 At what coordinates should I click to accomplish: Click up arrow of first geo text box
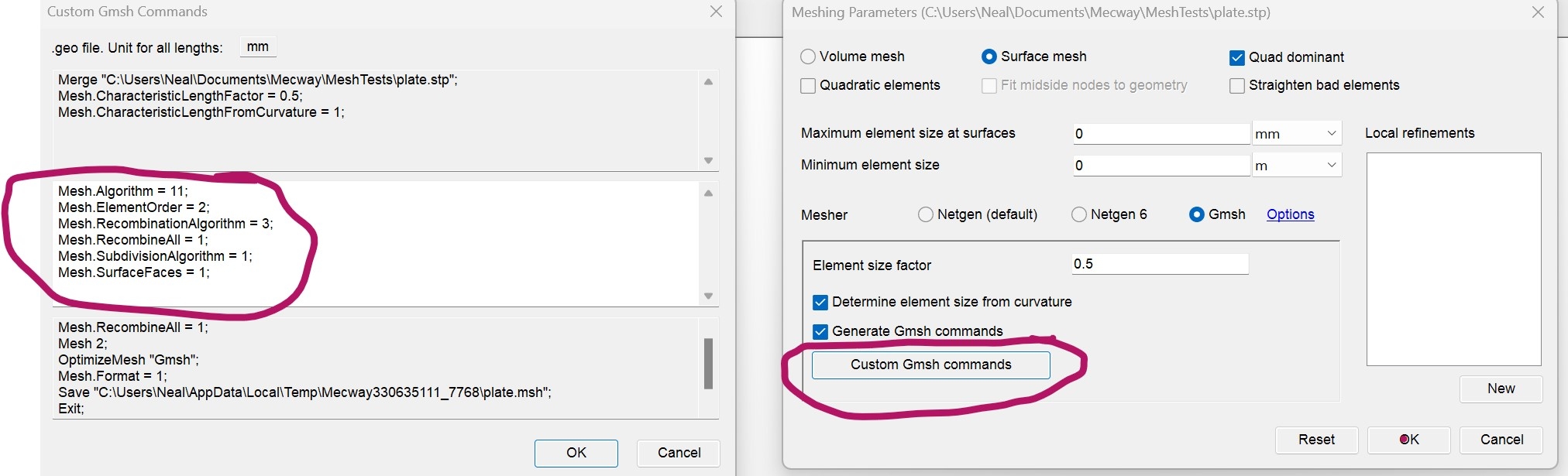click(x=708, y=81)
